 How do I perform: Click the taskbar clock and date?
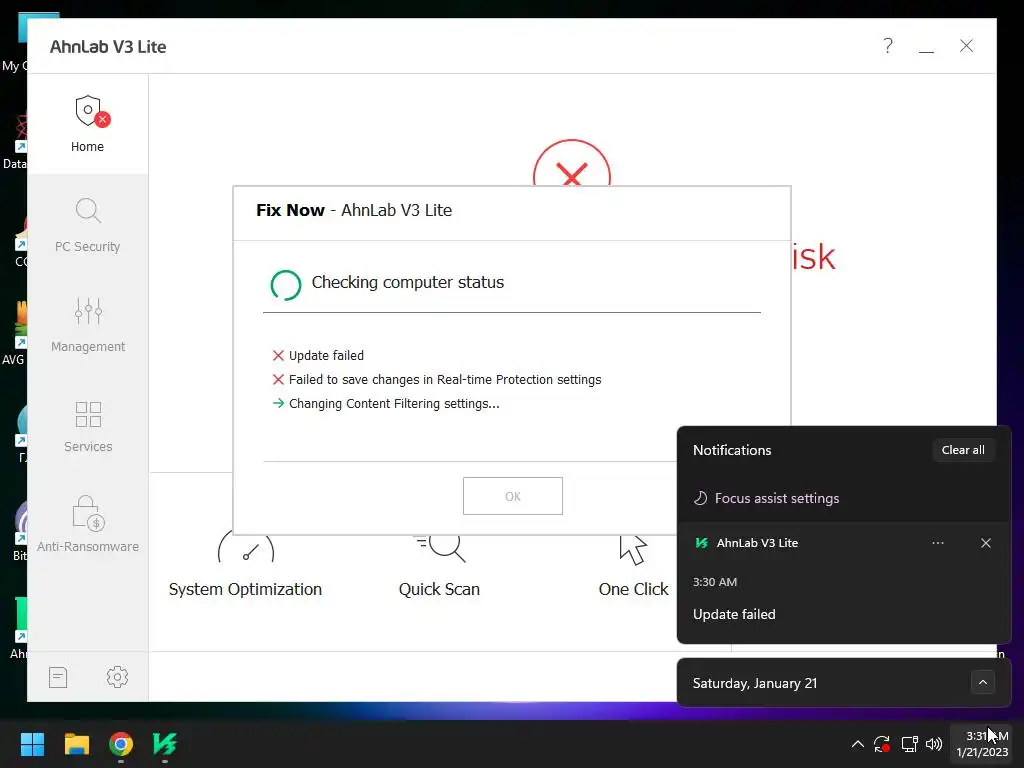pos(982,744)
